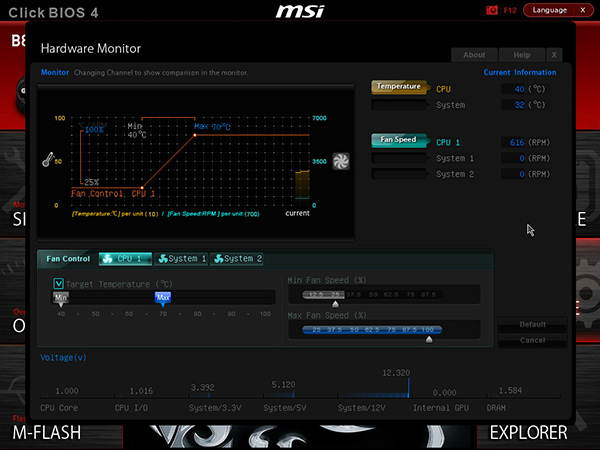This screenshot has width=600, height=450.
Task: Open the About button in Hardware Monitor
Action: point(474,55)
